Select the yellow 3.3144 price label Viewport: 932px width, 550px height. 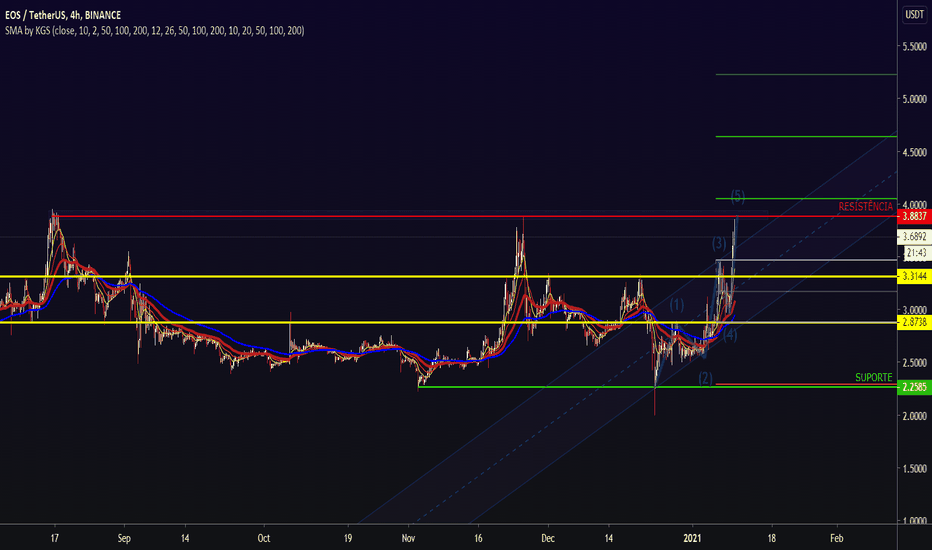[x=914, y=276]
